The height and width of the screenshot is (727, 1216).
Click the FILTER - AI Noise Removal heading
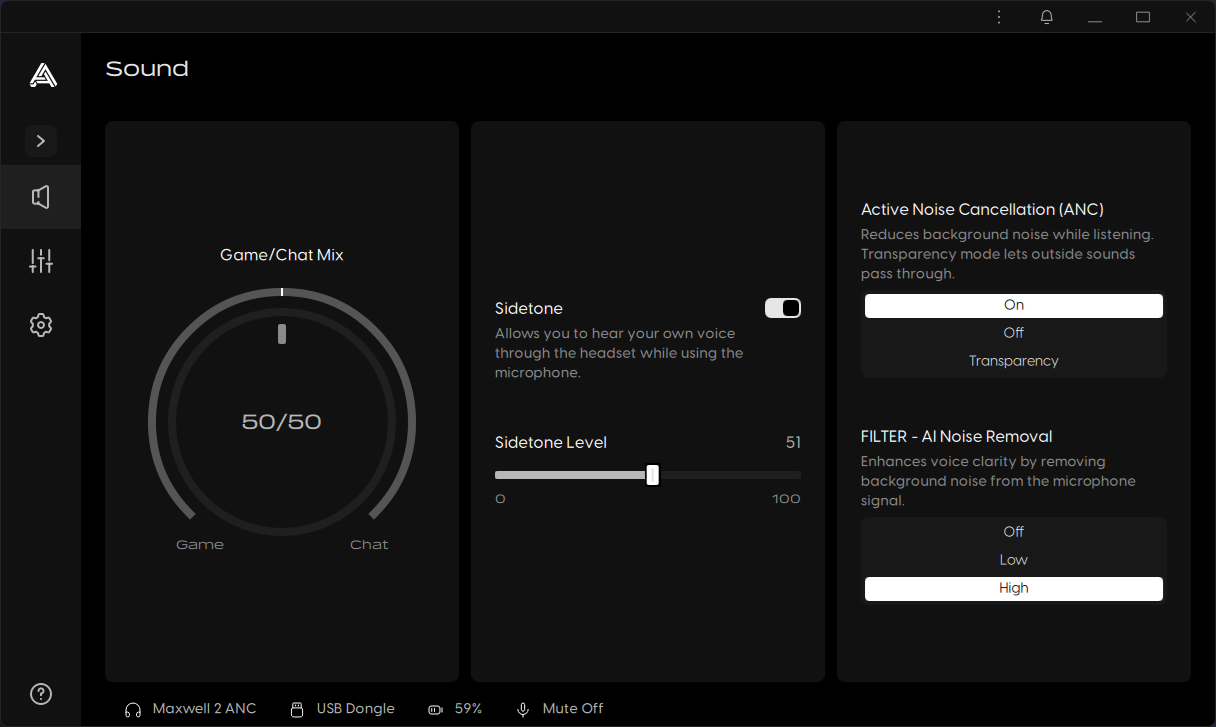(957, 437)
